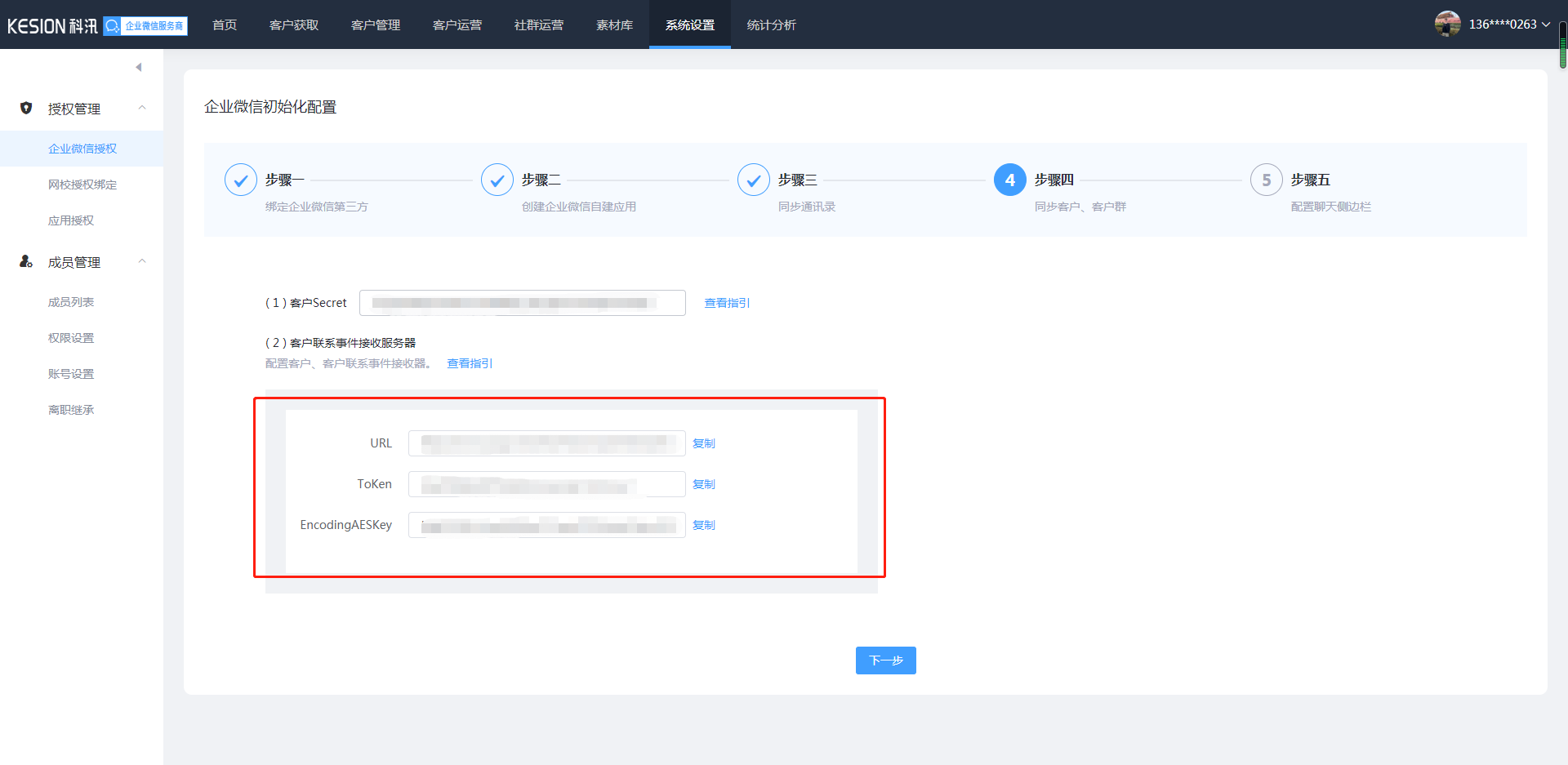Click the step two checkmark circle
This screenshot has height=765, width=1568.
[x=497, y=180]
